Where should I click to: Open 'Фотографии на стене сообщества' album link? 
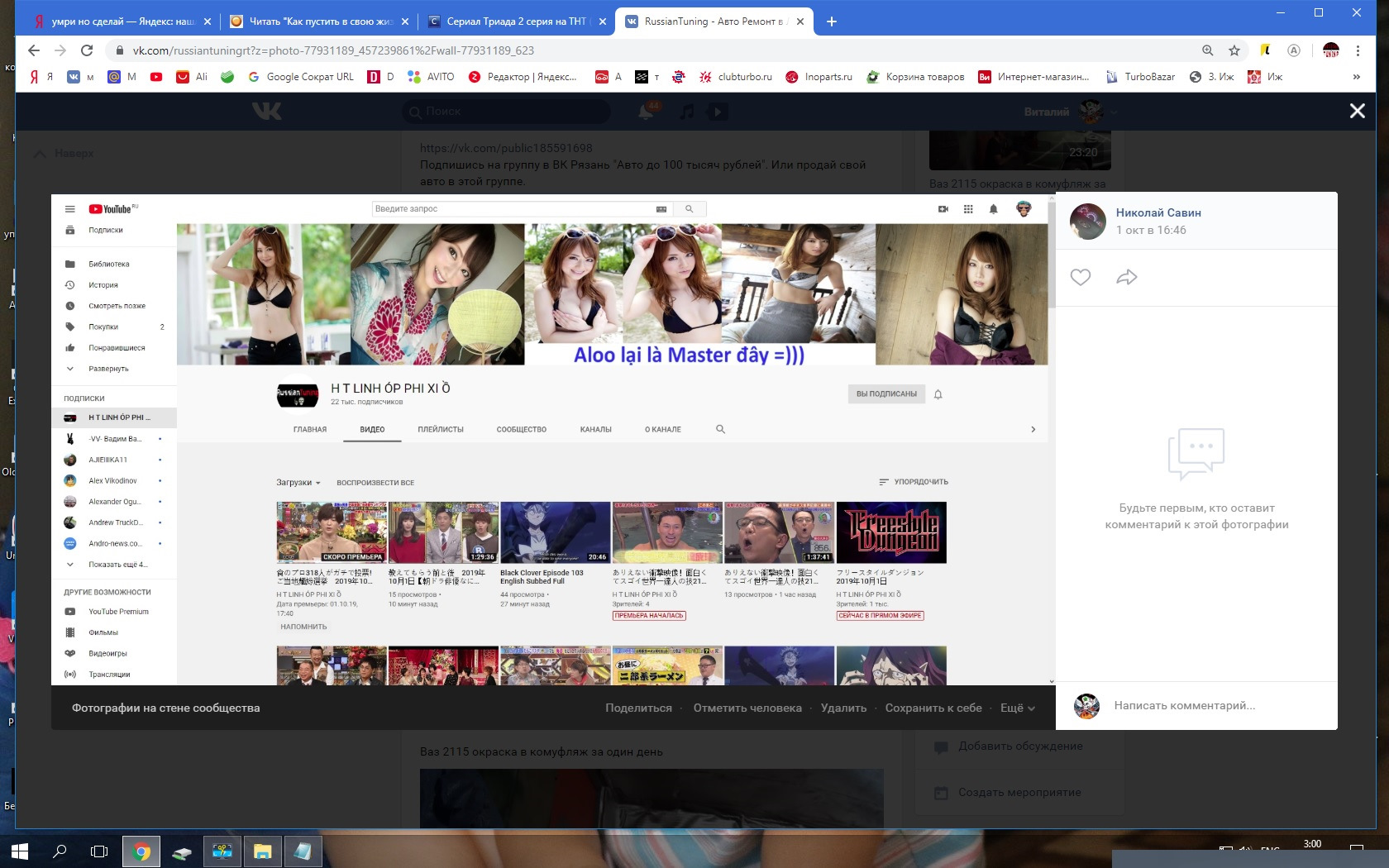pyautogui.click(x=165, y=708)
